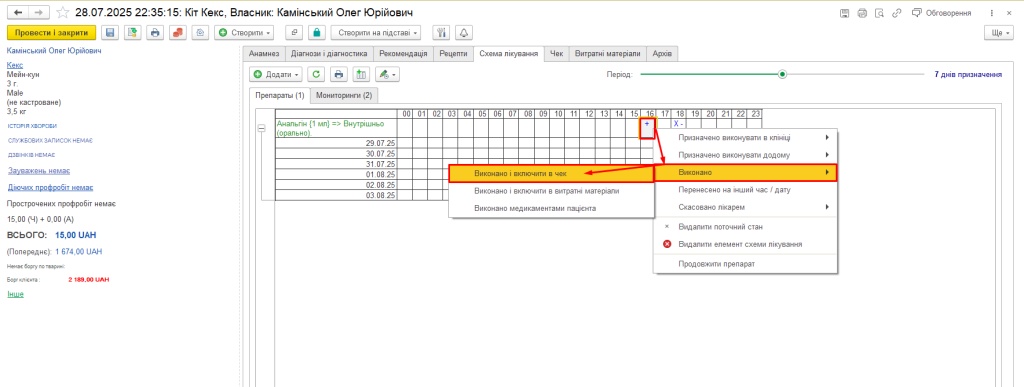
Task: Click the tag icon next to the Створити button
Action: [200, 32]
